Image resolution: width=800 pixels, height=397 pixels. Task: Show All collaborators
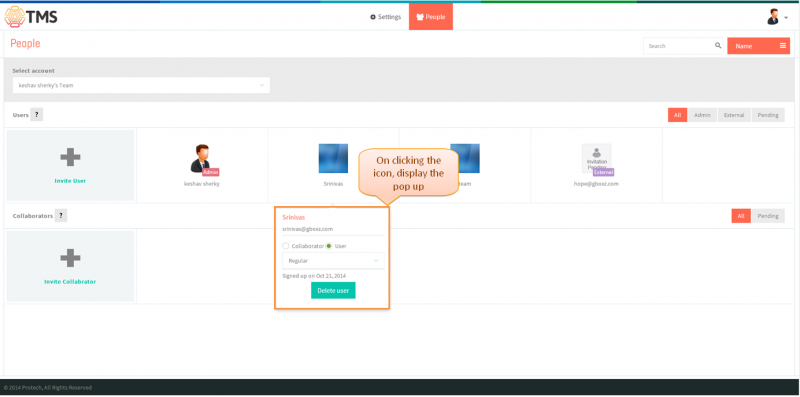pos(741,216)
